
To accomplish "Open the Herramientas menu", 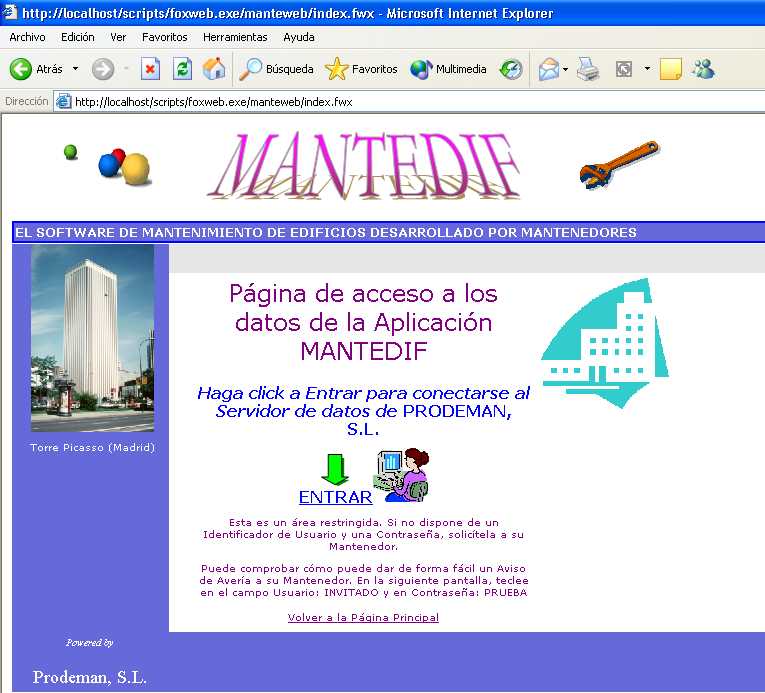I will (x=235, y=37).
